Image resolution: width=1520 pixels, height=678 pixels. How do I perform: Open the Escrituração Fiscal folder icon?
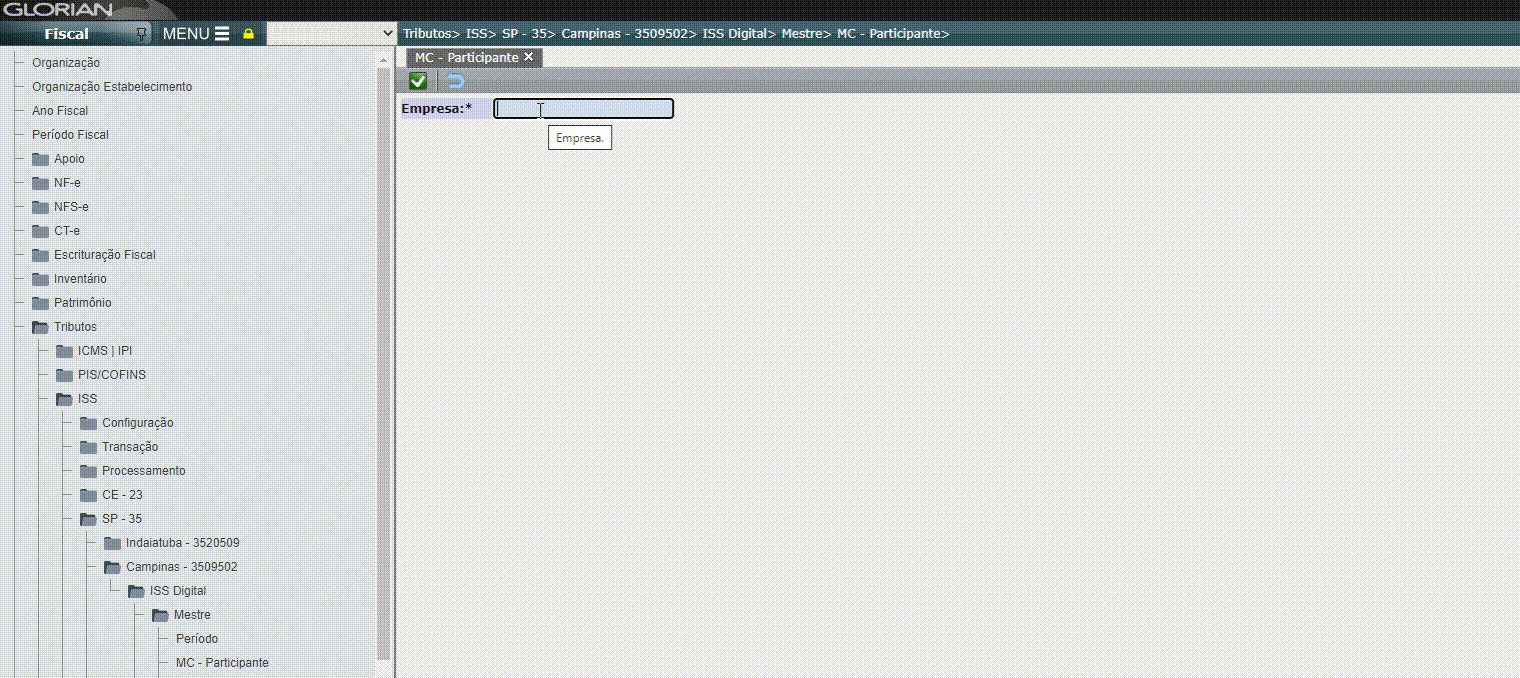click(x=41, y=255)
